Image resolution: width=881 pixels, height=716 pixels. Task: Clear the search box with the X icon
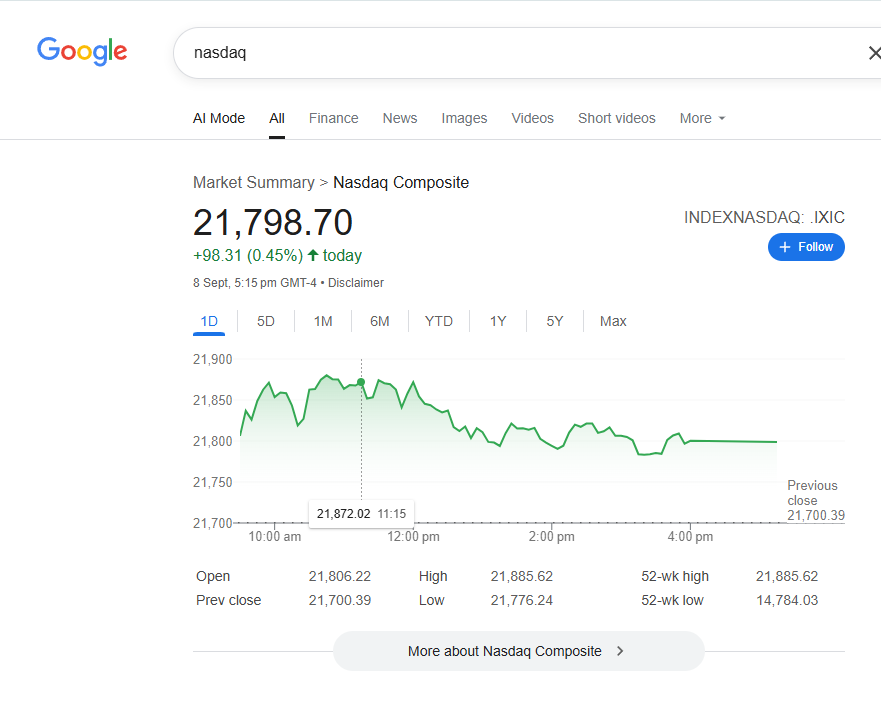pyautogui.click(x=875, y=52)
